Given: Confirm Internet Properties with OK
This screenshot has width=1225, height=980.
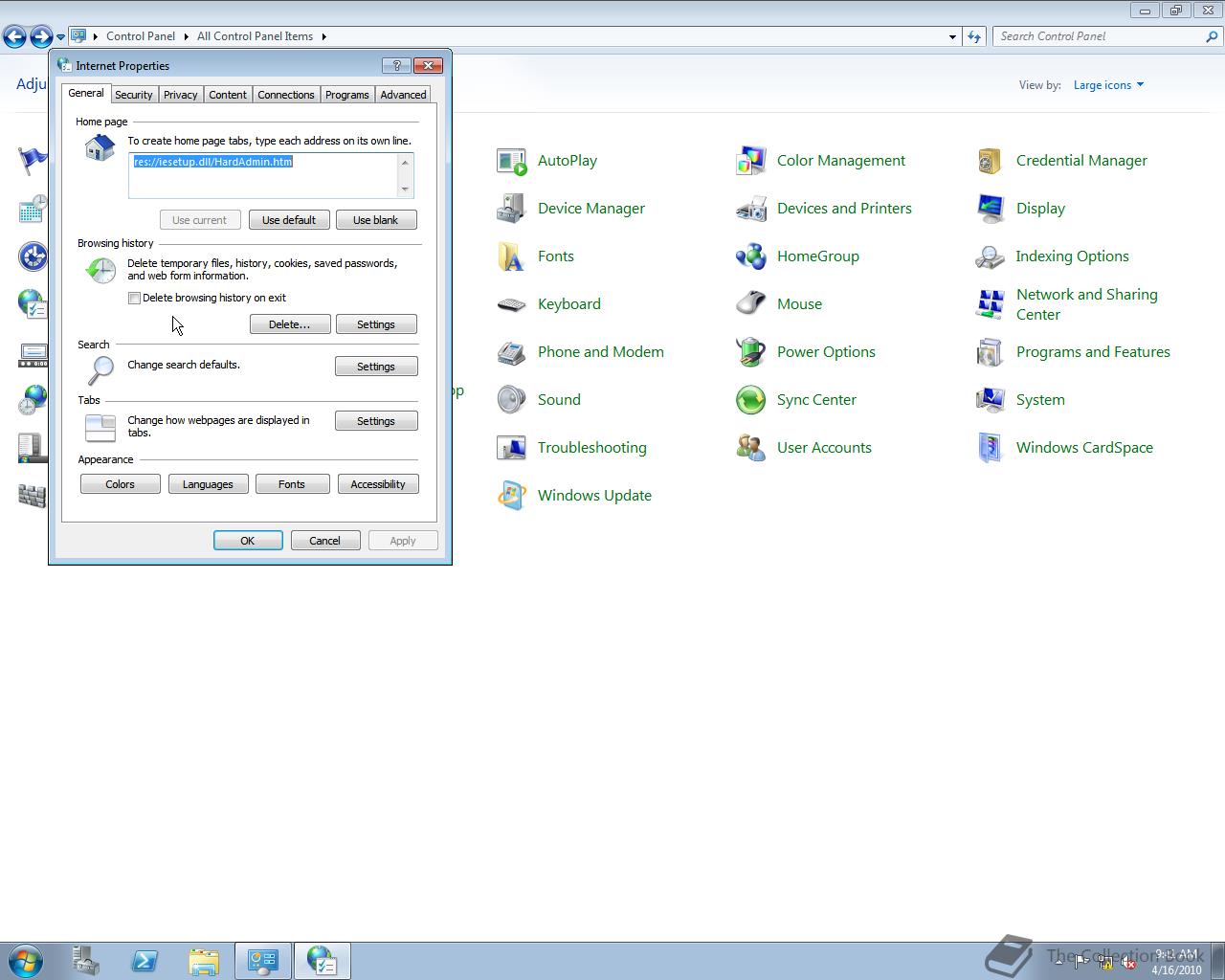Looking at the screenshot, I should 248,541.
